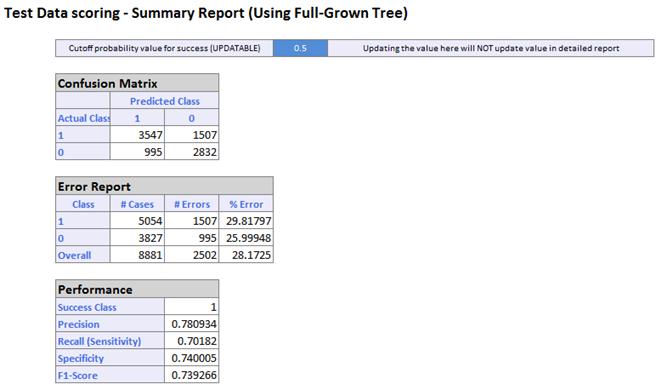
Task: Select the 'Overall' row label
Action: tap(83, 255)
